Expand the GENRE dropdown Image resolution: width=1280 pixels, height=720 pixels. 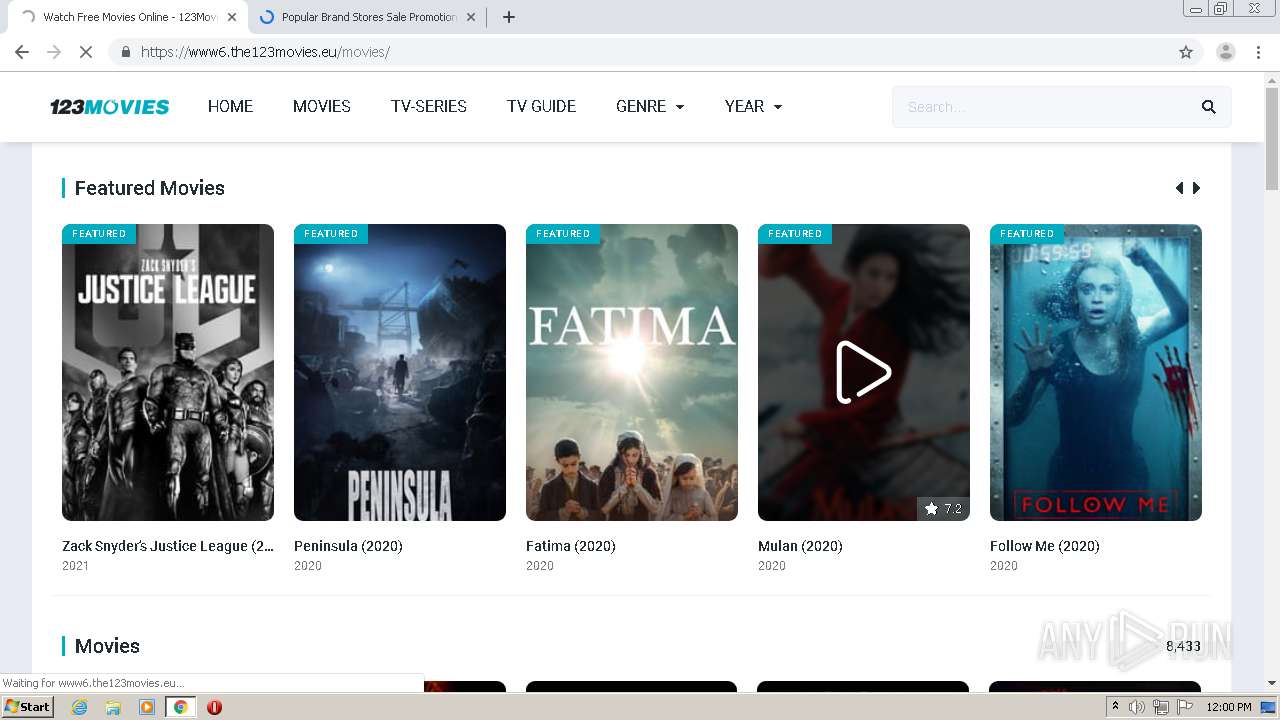coord(650,106)
